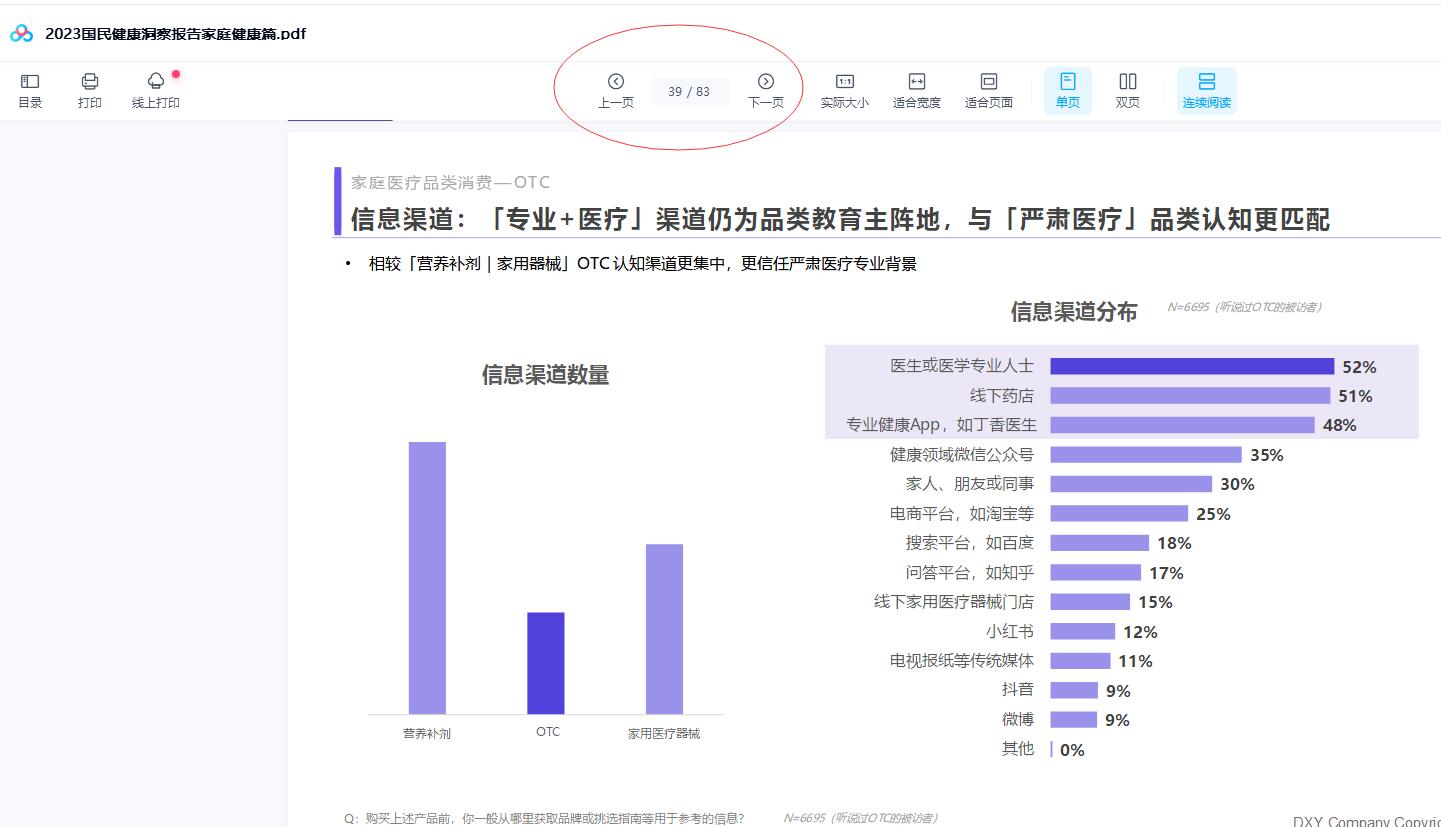
Task: Toggle 连续阅读 continuous reading mode
Action: click(x=1206, y=90)
